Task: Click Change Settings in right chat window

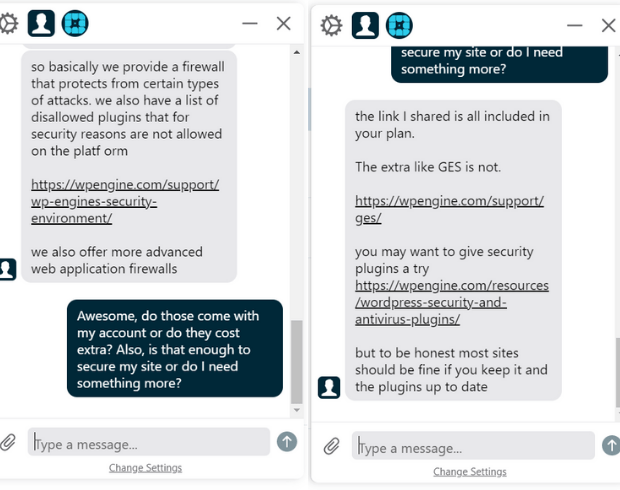Action: [x=470, y=472]
